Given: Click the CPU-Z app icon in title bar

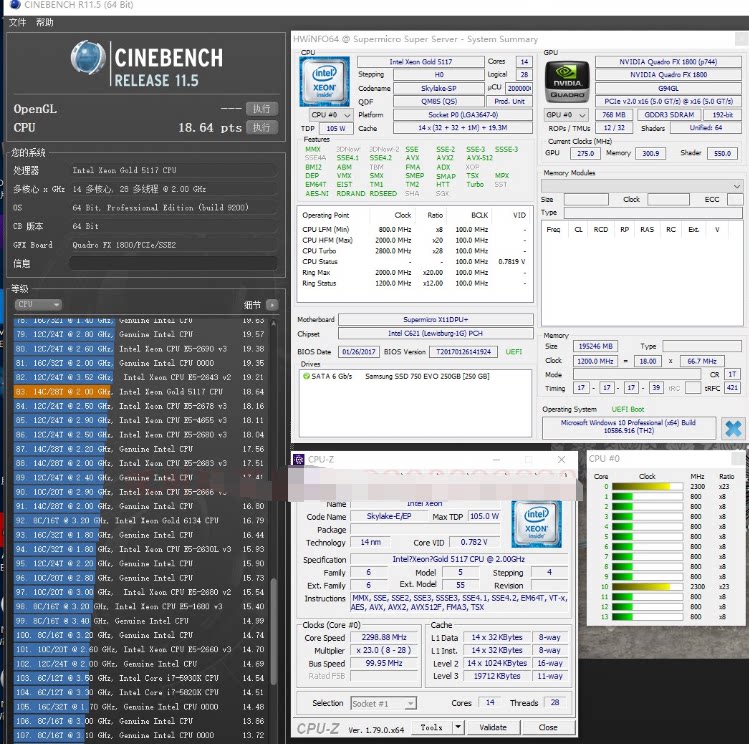Looking at the screenshot, I should [x=299, y=460].
